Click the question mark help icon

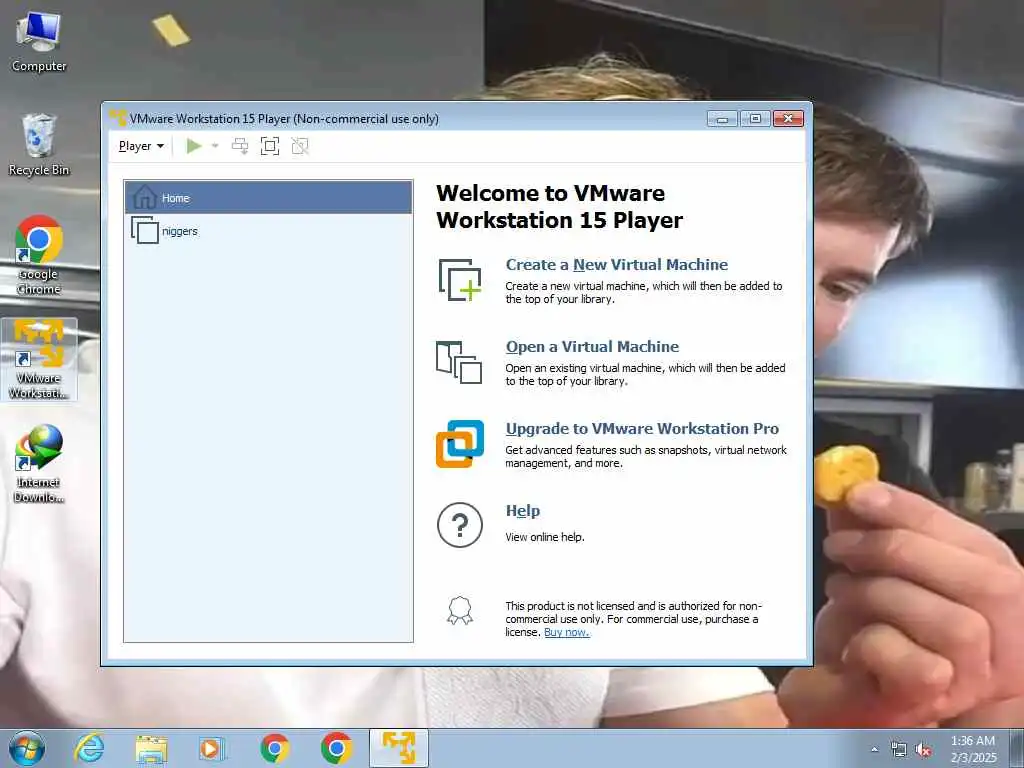pyautogui.click(x=460, y=525)
